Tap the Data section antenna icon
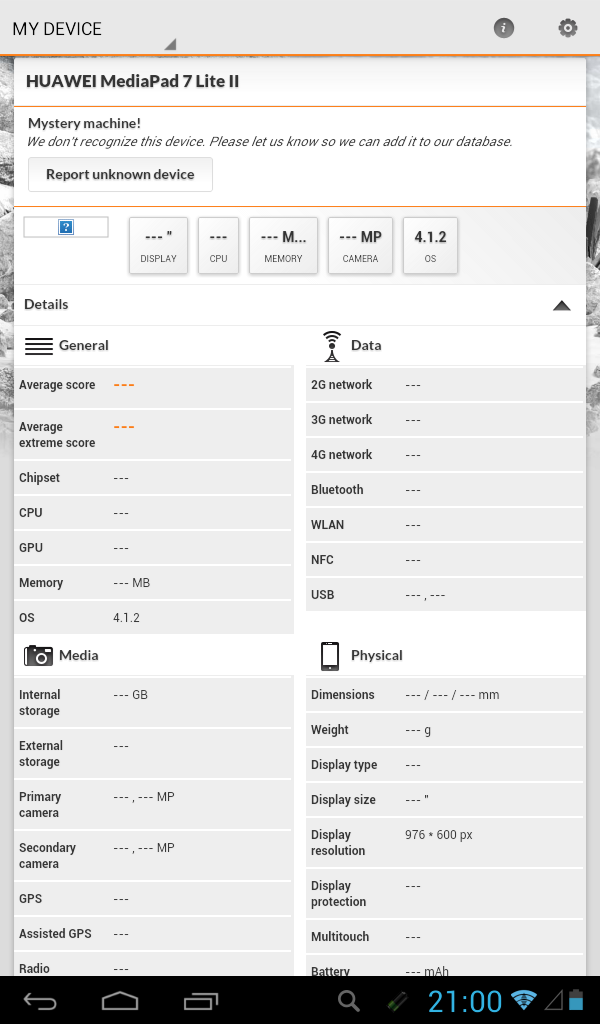Image resolution: width=600 pixels, height=1024 pixels. (x=332, y=346)
